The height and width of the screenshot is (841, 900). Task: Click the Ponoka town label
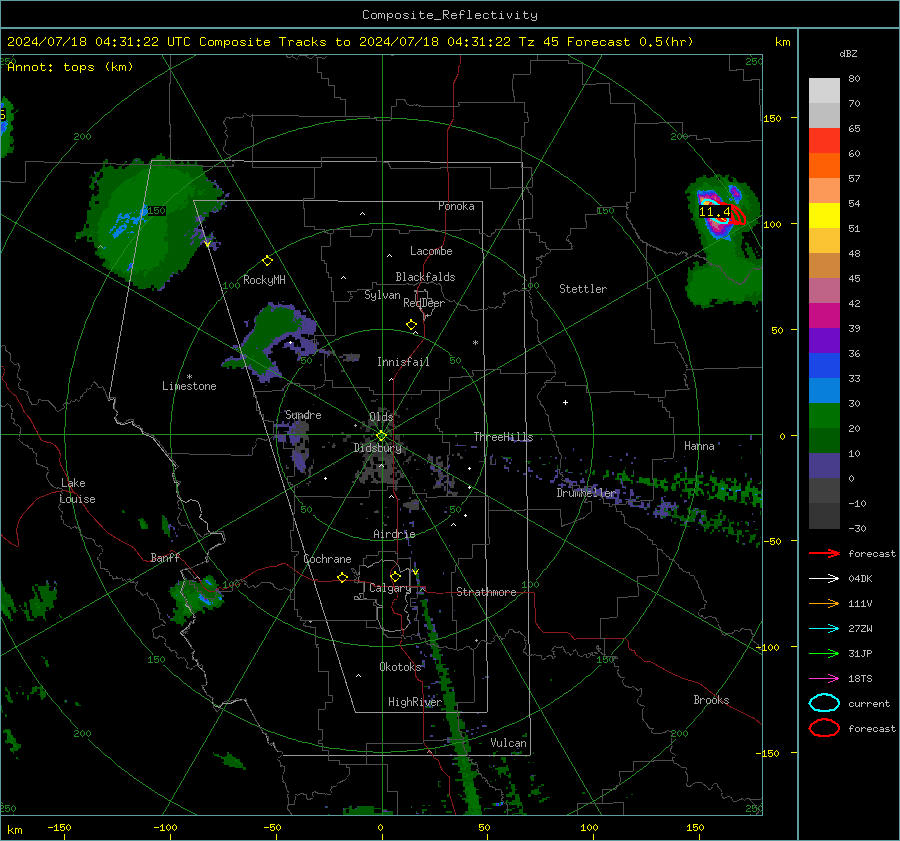coord(456,206)
